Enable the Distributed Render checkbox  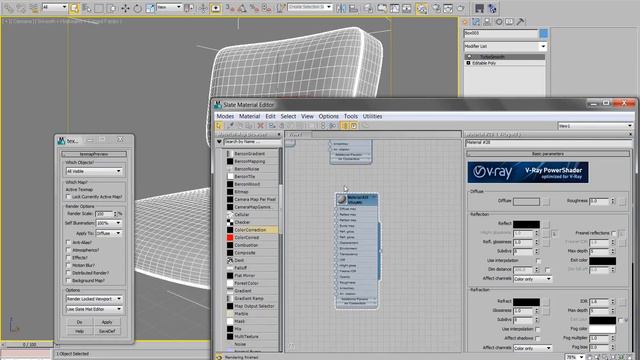click(x=68, y=273)
